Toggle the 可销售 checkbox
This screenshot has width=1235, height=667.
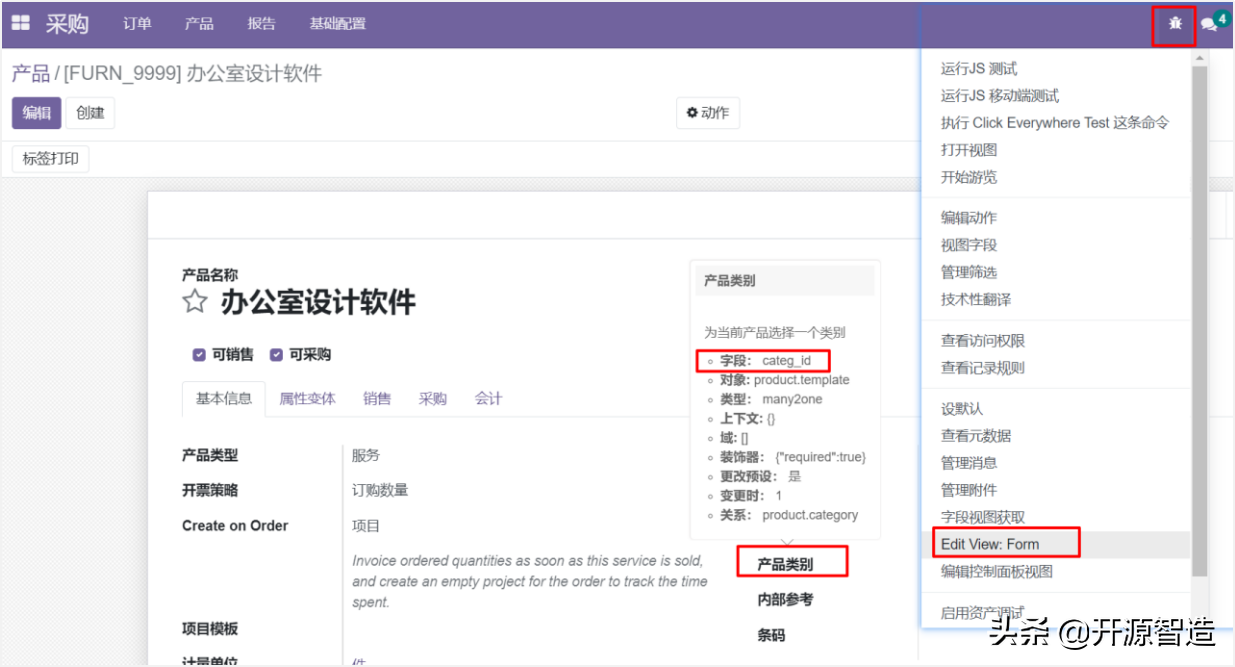coord(199,355)
